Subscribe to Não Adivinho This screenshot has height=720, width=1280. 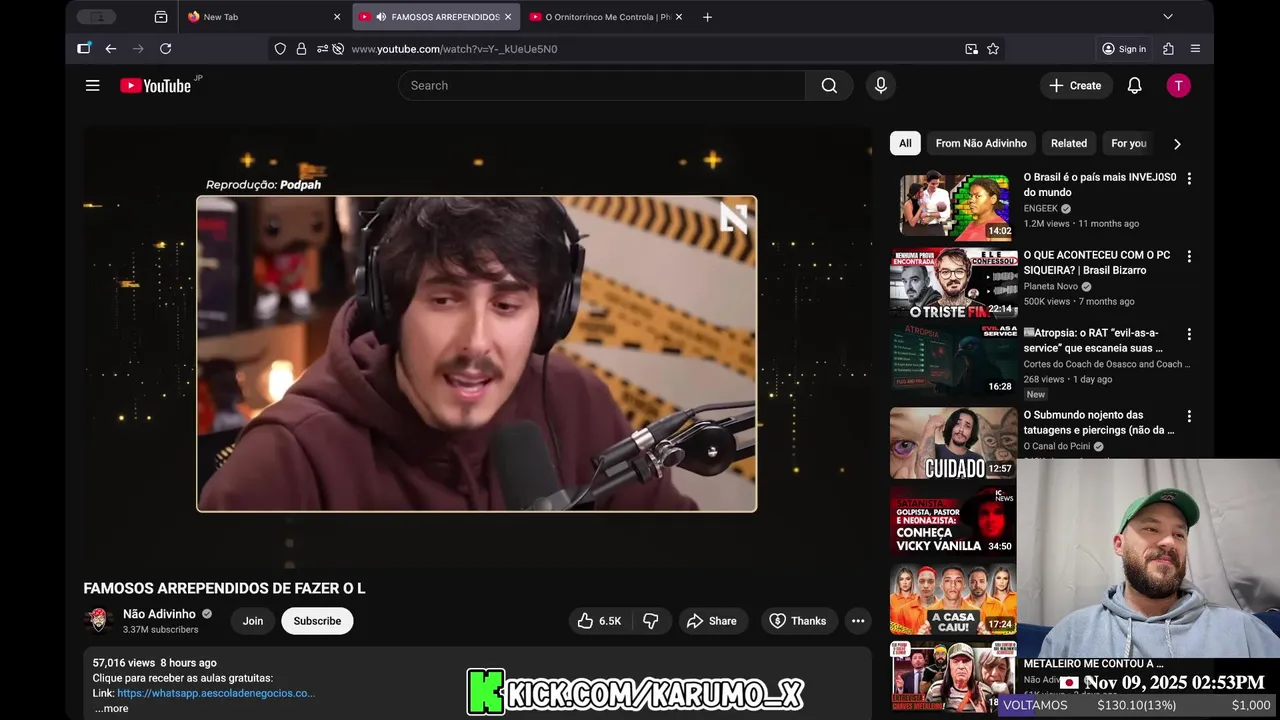click(317, 621)
